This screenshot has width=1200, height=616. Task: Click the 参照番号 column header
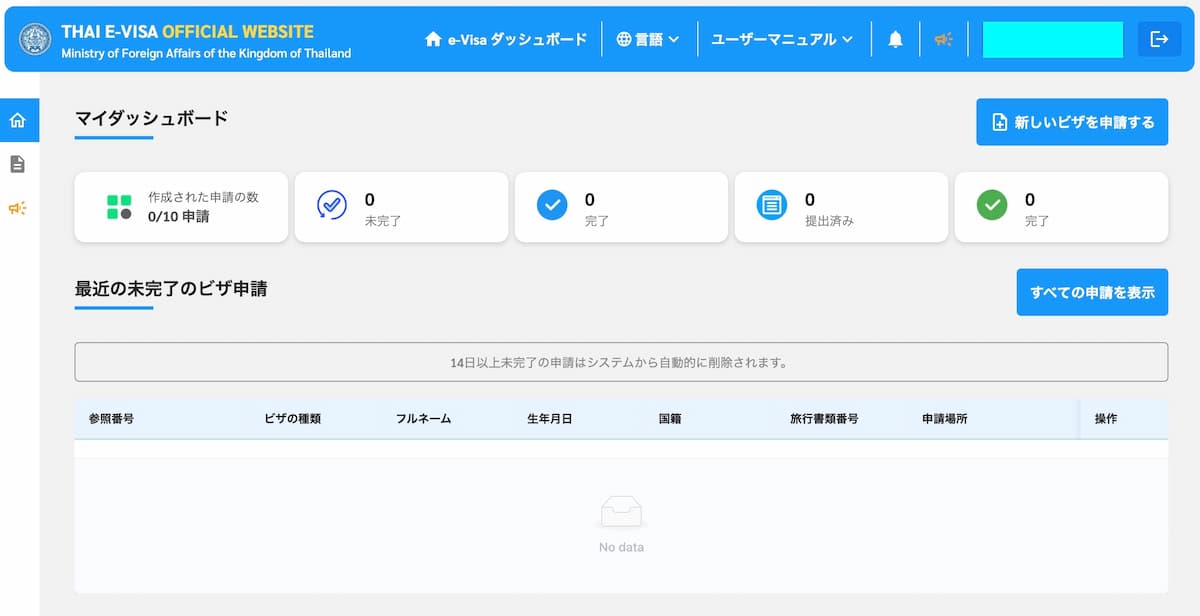pos(111,419)
